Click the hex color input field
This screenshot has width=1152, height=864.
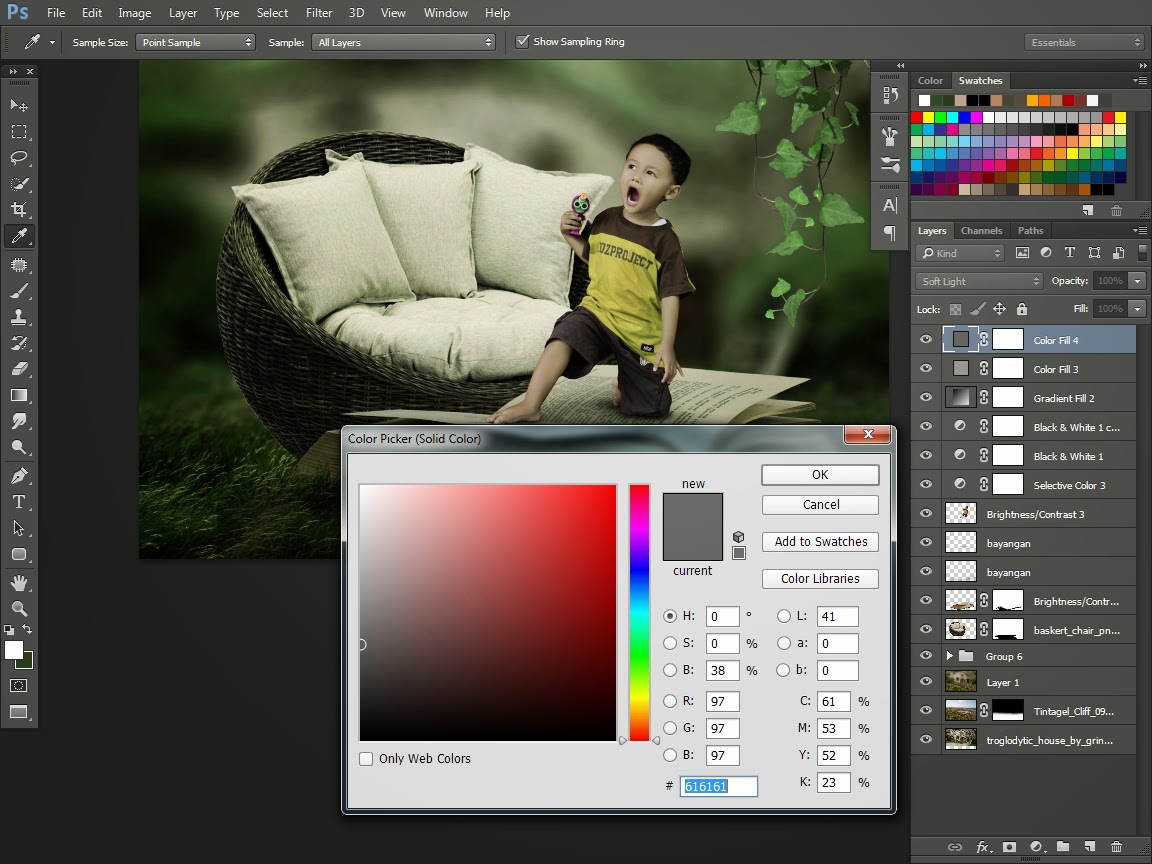pos(718,786)
